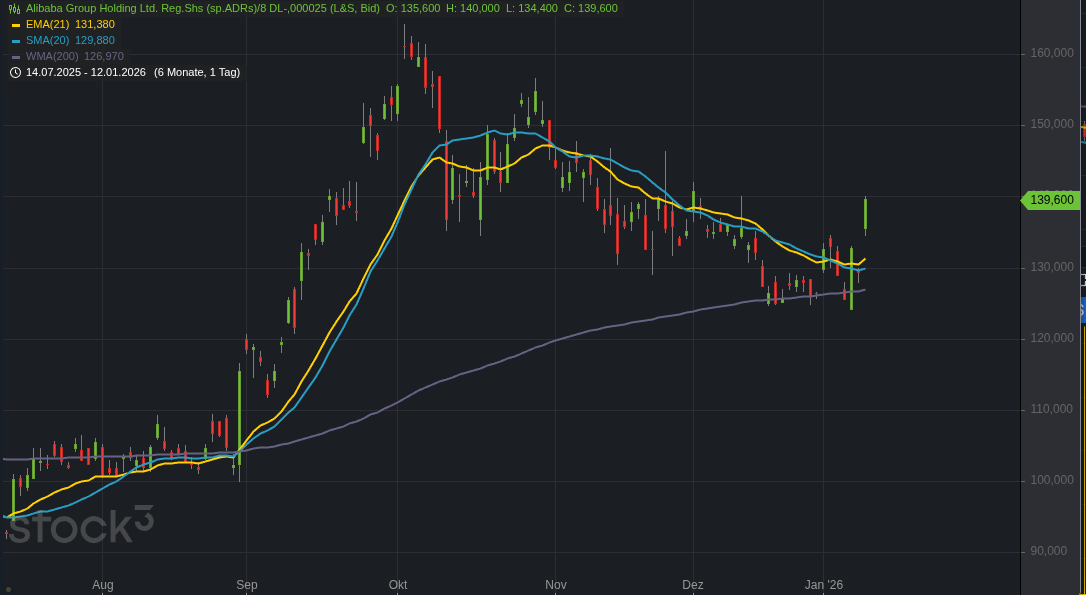This screenshot has width=1086, height=595.
Task: Click the green 139,600 current price tag
Action: coord(1050,200)
